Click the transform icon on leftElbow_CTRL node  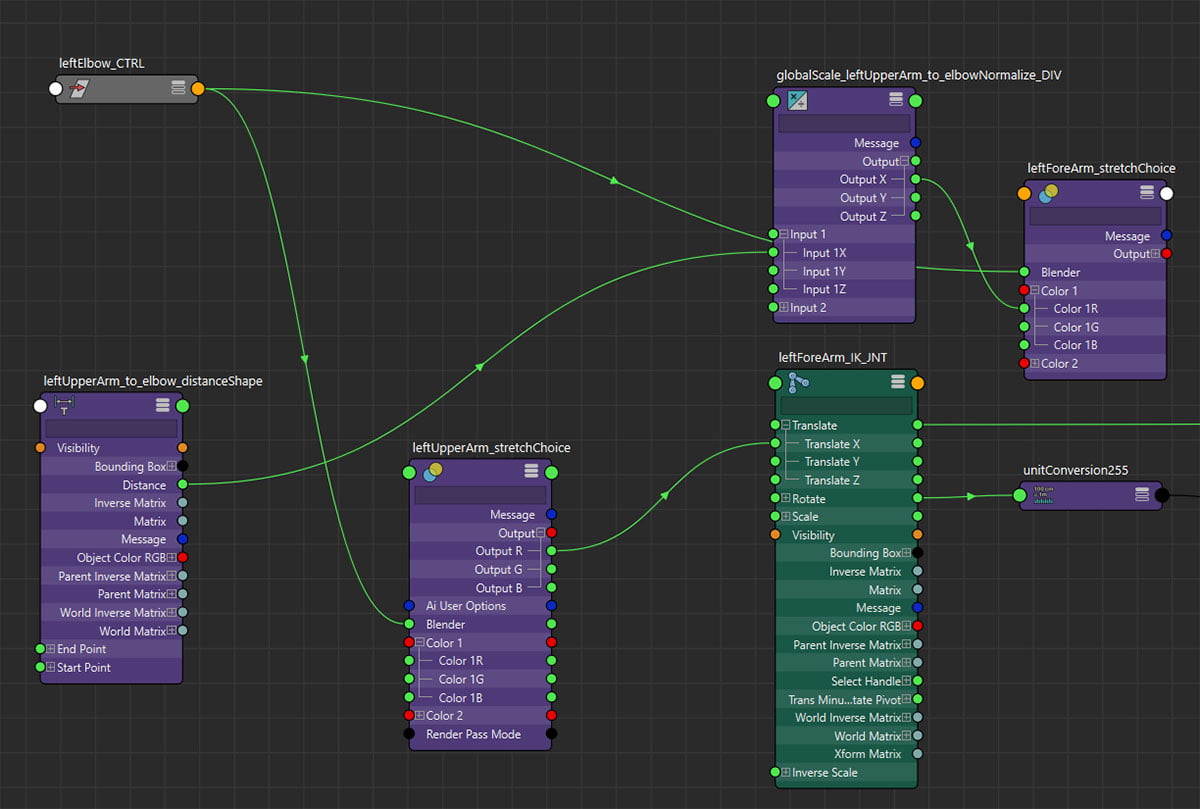[x=78, y=88]
